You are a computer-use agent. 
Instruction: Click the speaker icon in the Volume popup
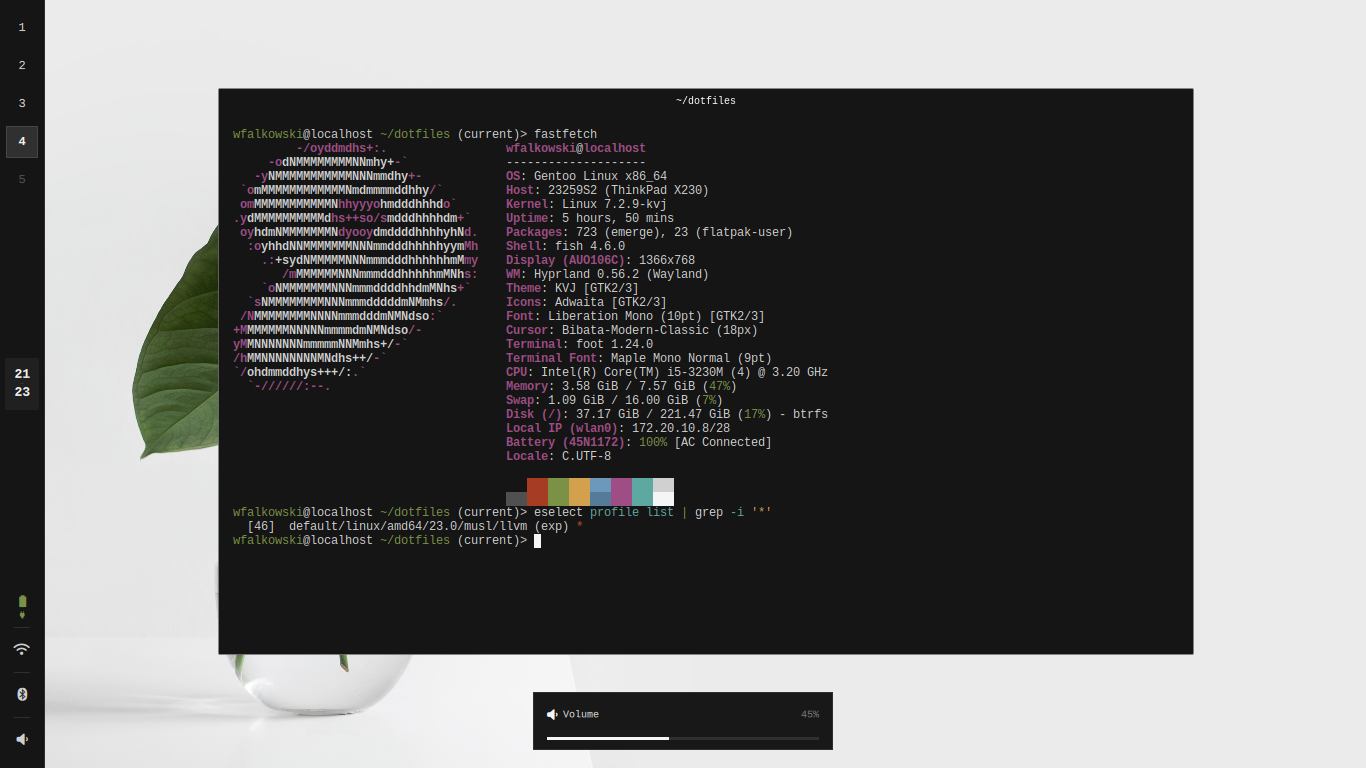pyautogui.click(x=552, y=714)
